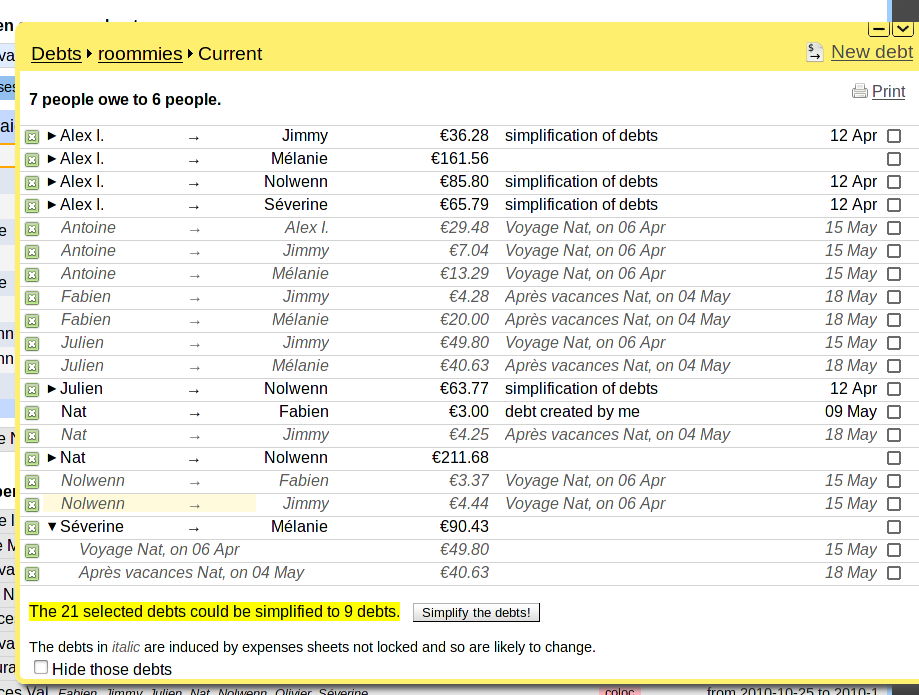Delete the €49.80 Voyage Nat sub-debt under Séverine

point(32,551)
